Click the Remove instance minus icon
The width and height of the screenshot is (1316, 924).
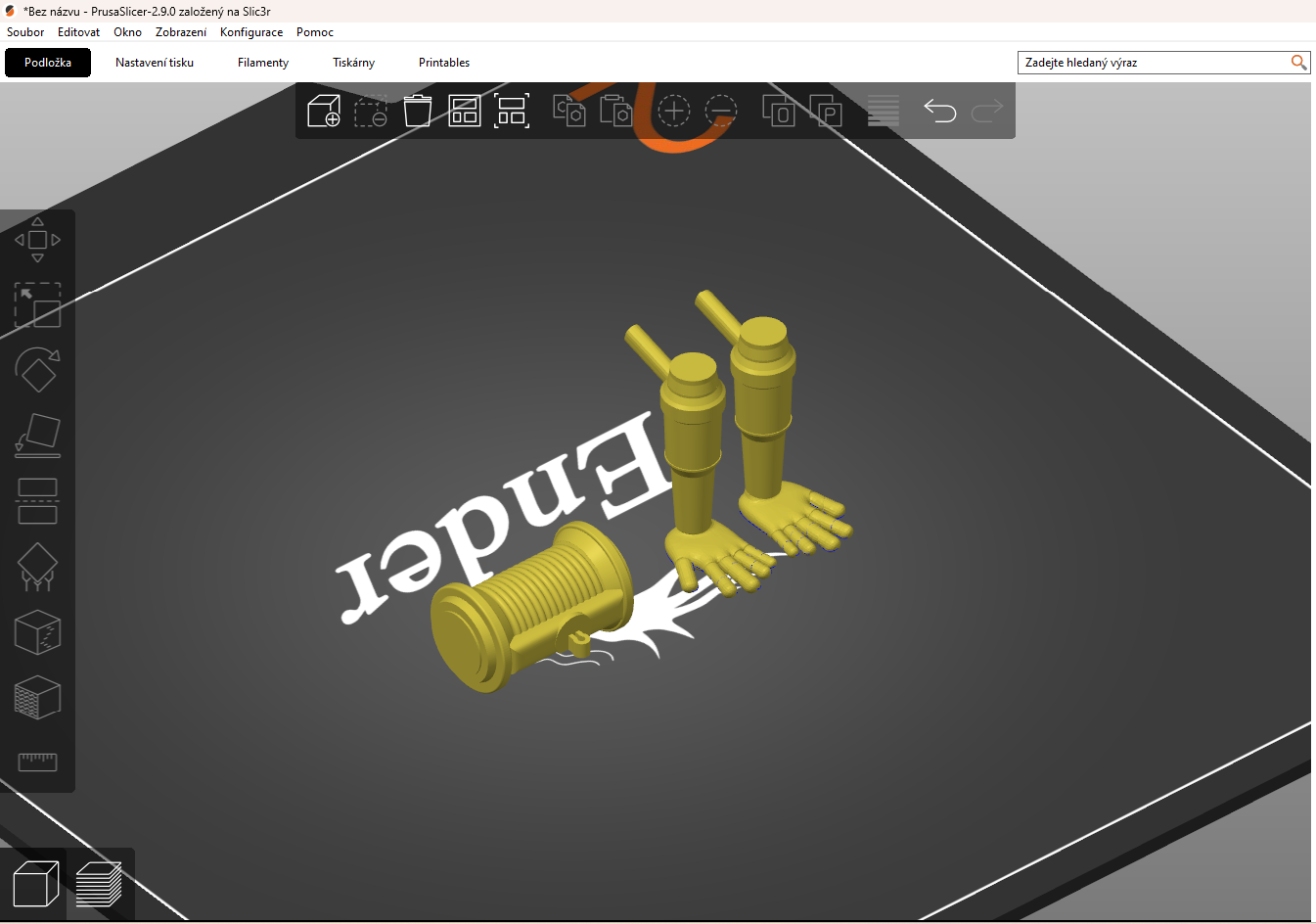[x=721, y=111]
